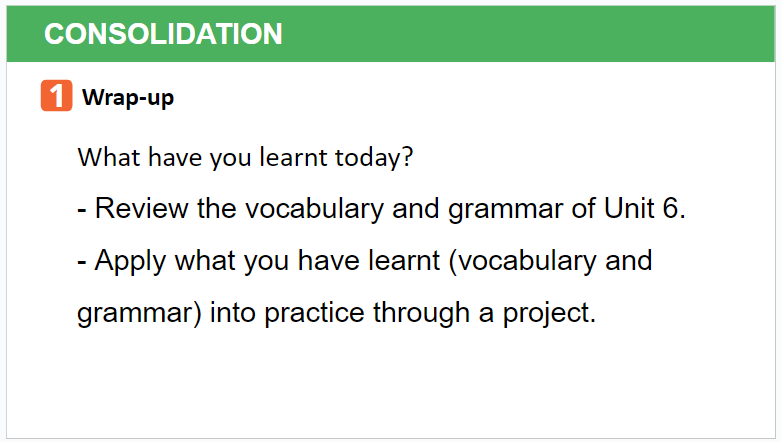Click the green header banner's empty area
This screenshot has width=781, height=442.
[528, 34]
